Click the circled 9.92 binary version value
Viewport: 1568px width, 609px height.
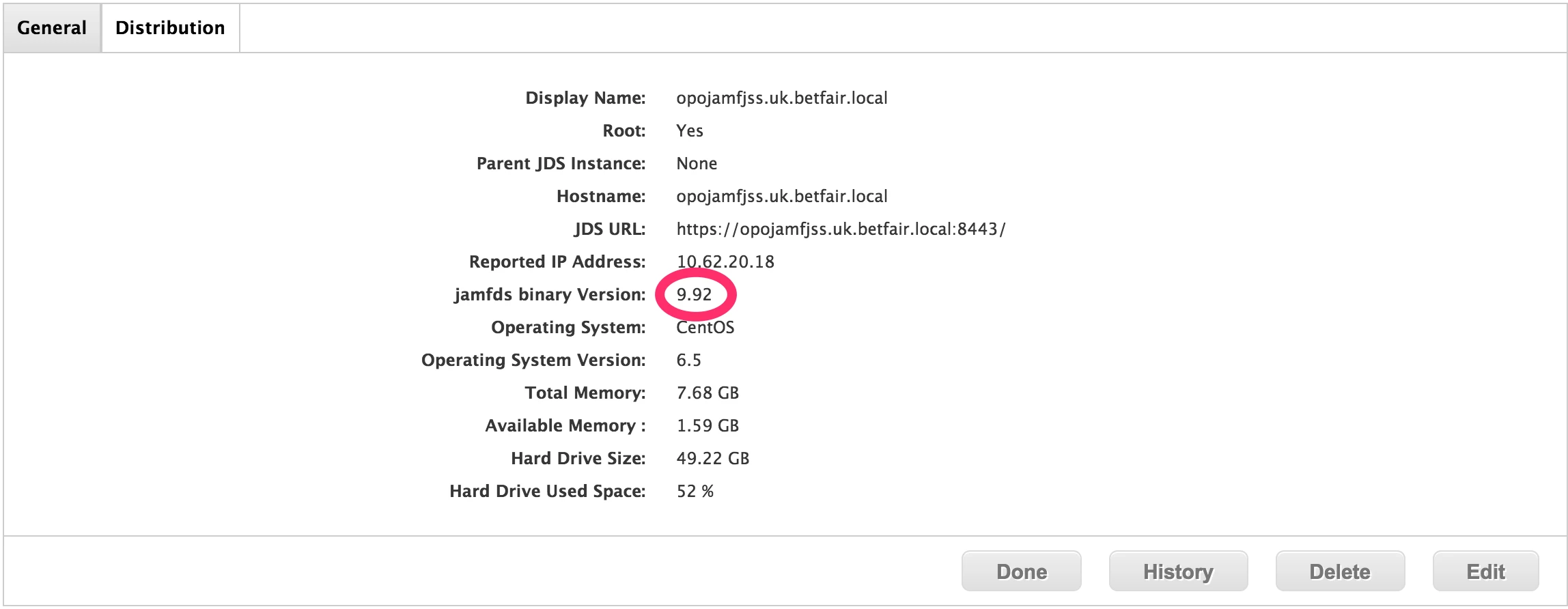pos(694,295)
